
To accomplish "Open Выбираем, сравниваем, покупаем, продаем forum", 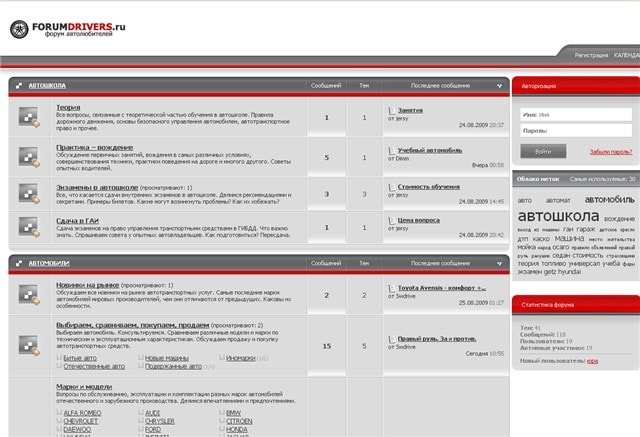I will pyautogui.click(x=133, y=325).
